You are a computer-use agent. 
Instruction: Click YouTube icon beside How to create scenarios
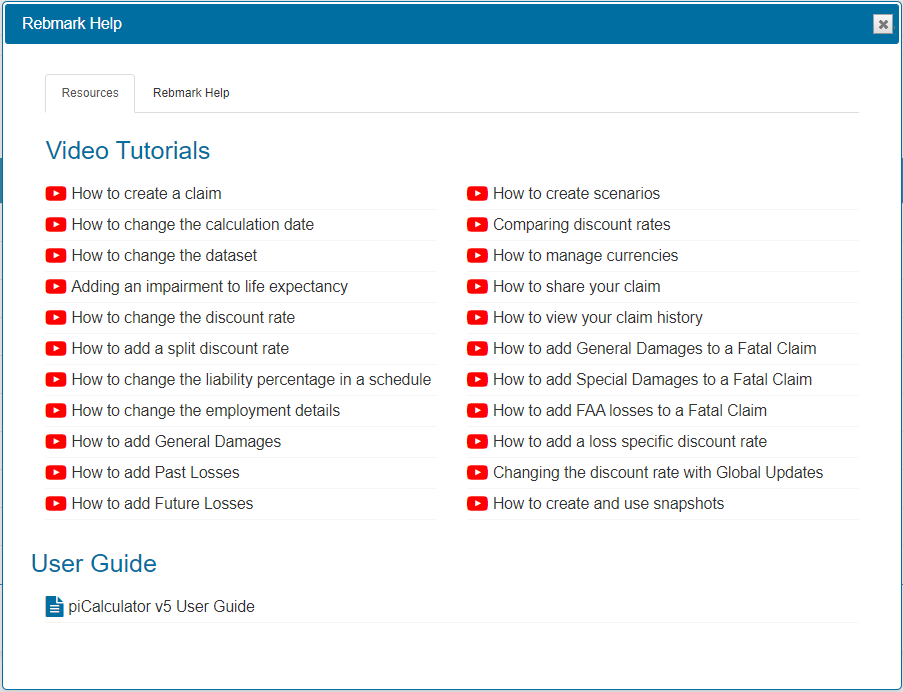477,193
